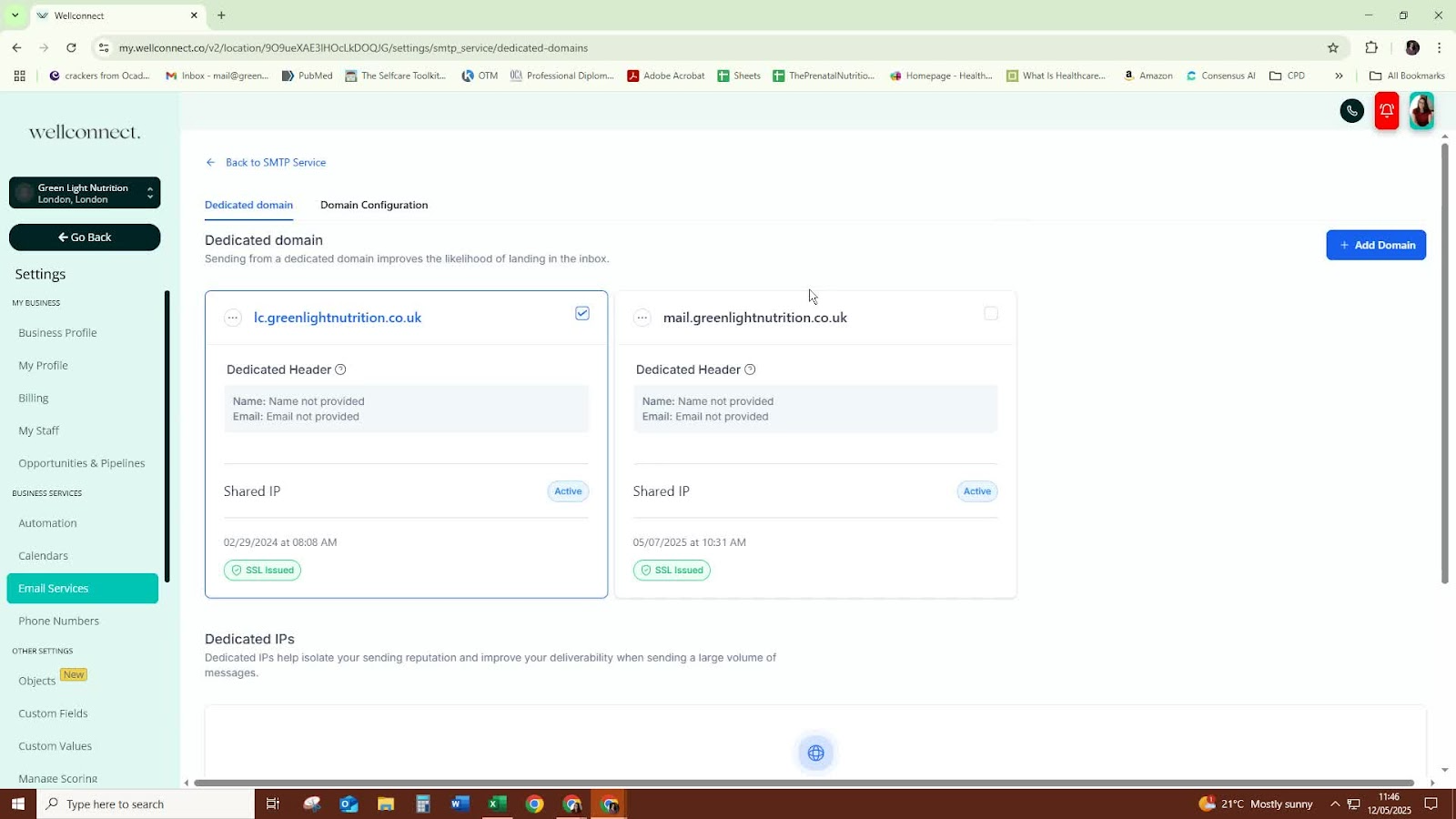Open the Chrome three-dot menu

(x=1439, y=47)
